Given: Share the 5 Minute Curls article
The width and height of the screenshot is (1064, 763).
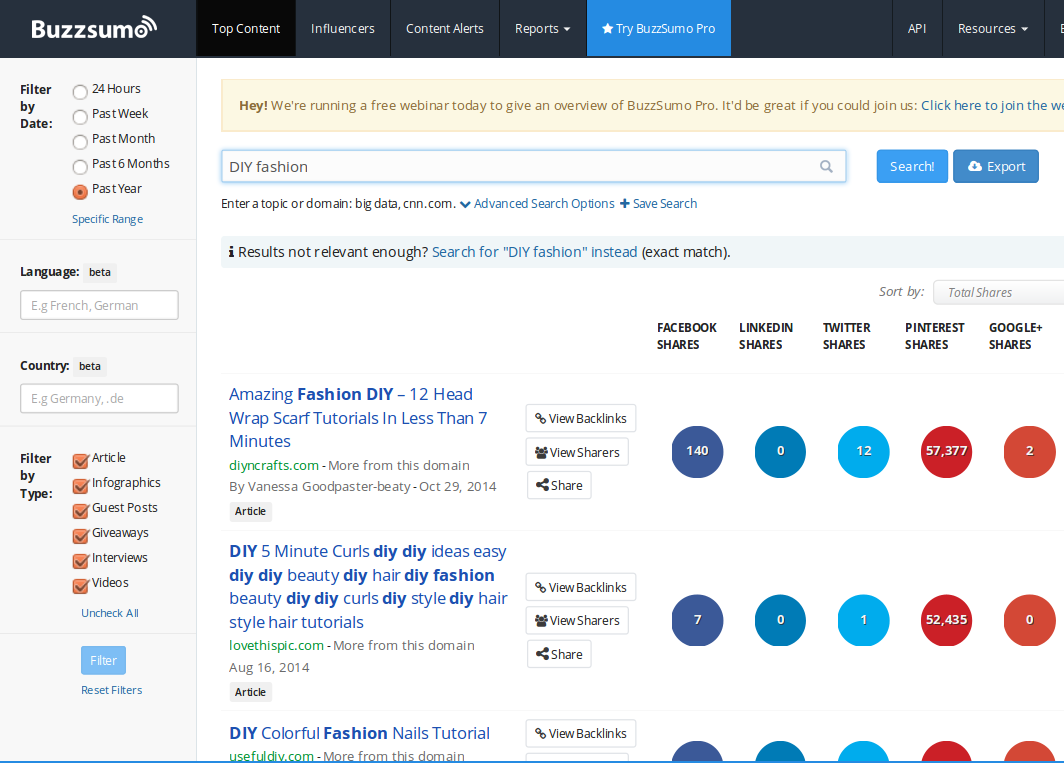Looking at the screenshot, I should 559,654.
